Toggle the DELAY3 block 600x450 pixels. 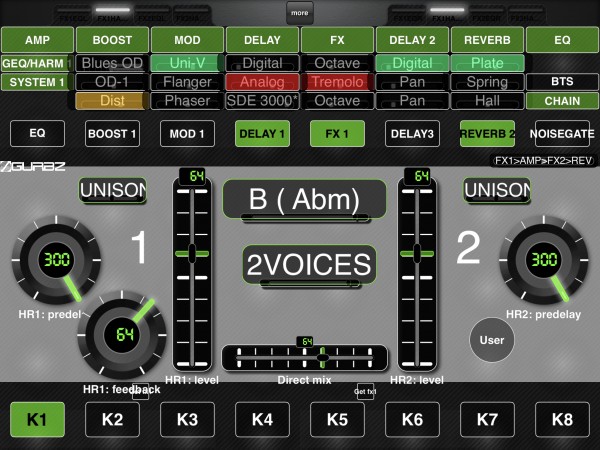(x=412, y=133)
